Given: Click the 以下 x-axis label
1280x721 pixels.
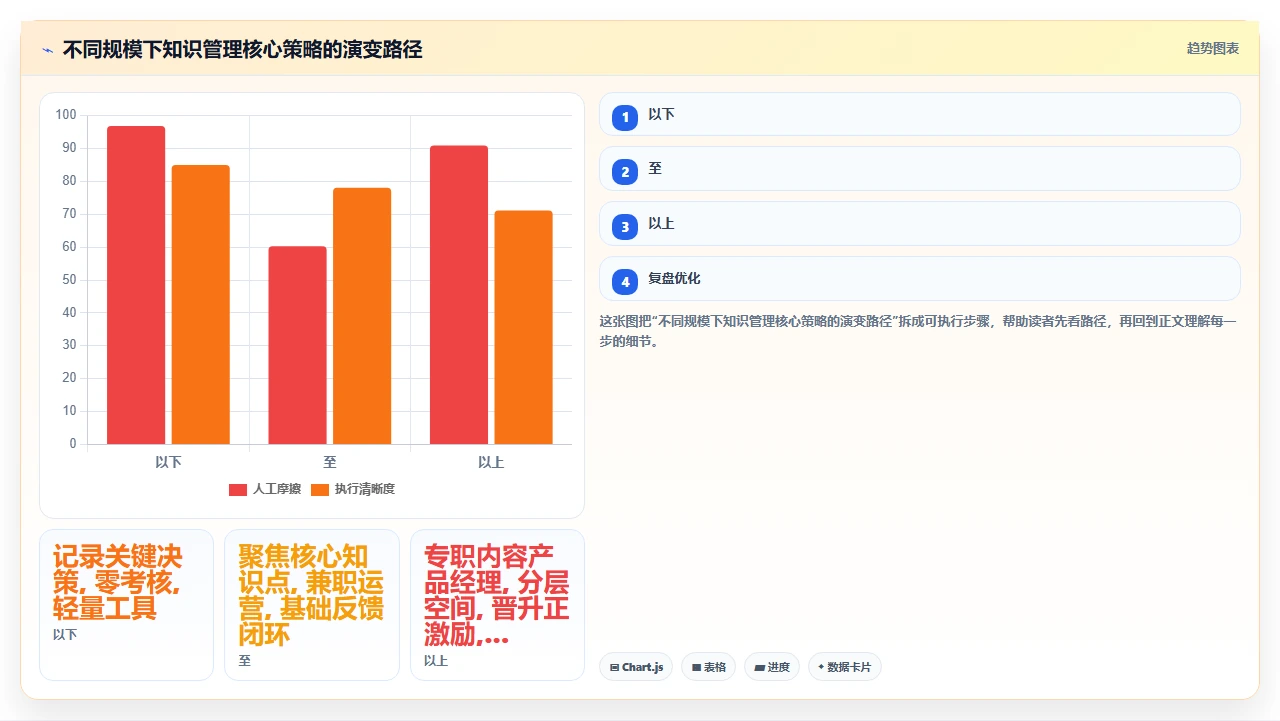Looking at the screenshot, I should point(168,462).
